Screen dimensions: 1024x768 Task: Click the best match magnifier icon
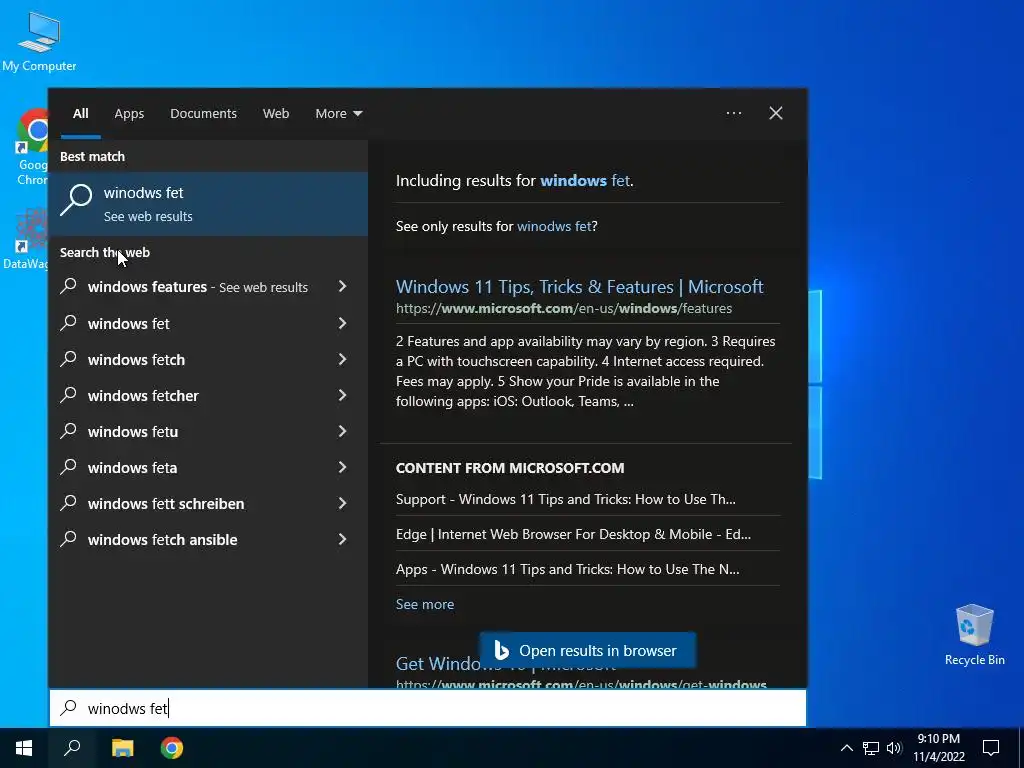[76, 200]
